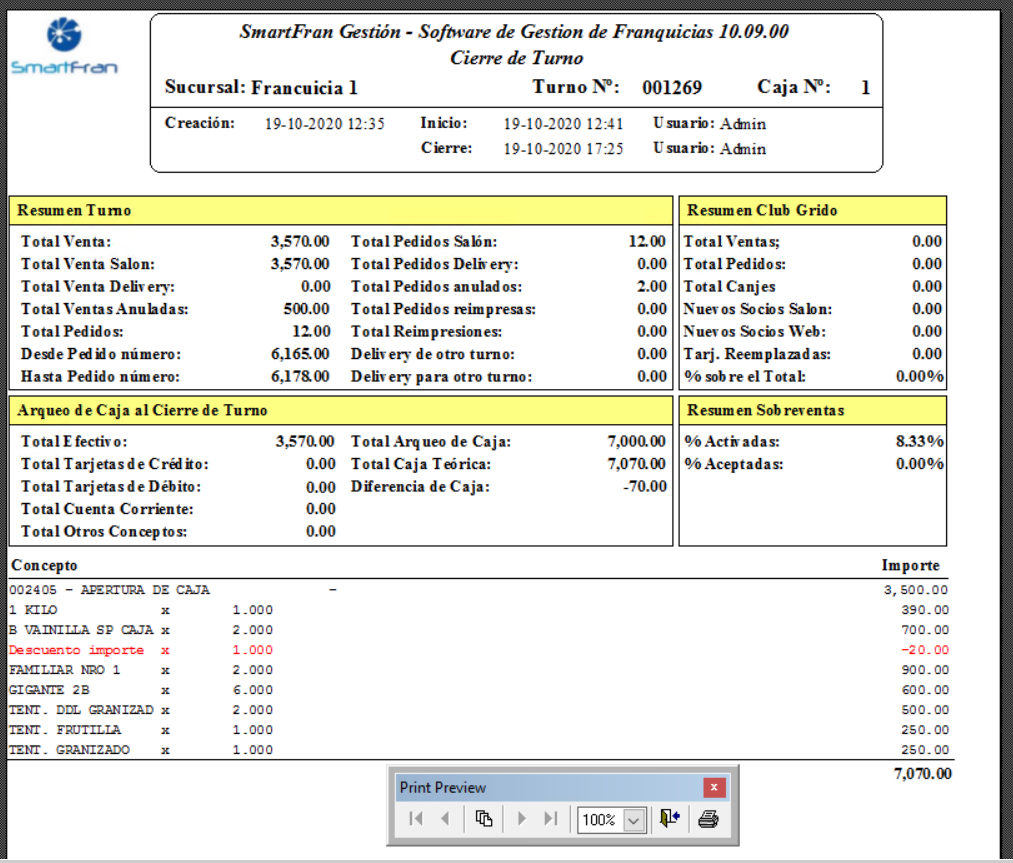Image resolution: width=1013 pixels, height=863 pixels.
Task: Click the 'Total Caja Teórica:' label
Action: tap(421, 464)
